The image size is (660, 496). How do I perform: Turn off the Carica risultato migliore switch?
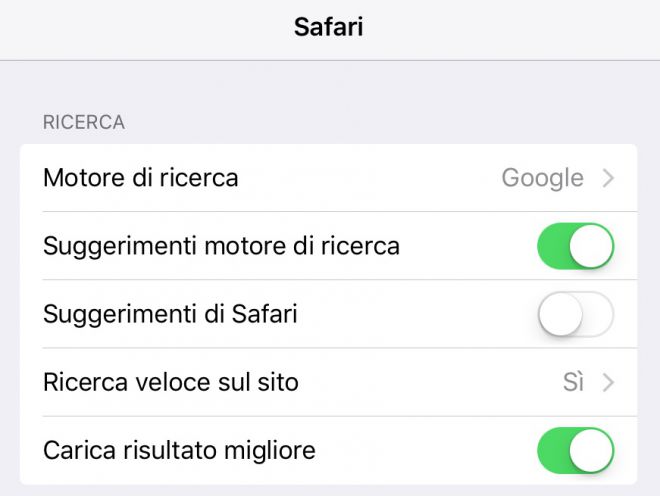pos(575,450)
